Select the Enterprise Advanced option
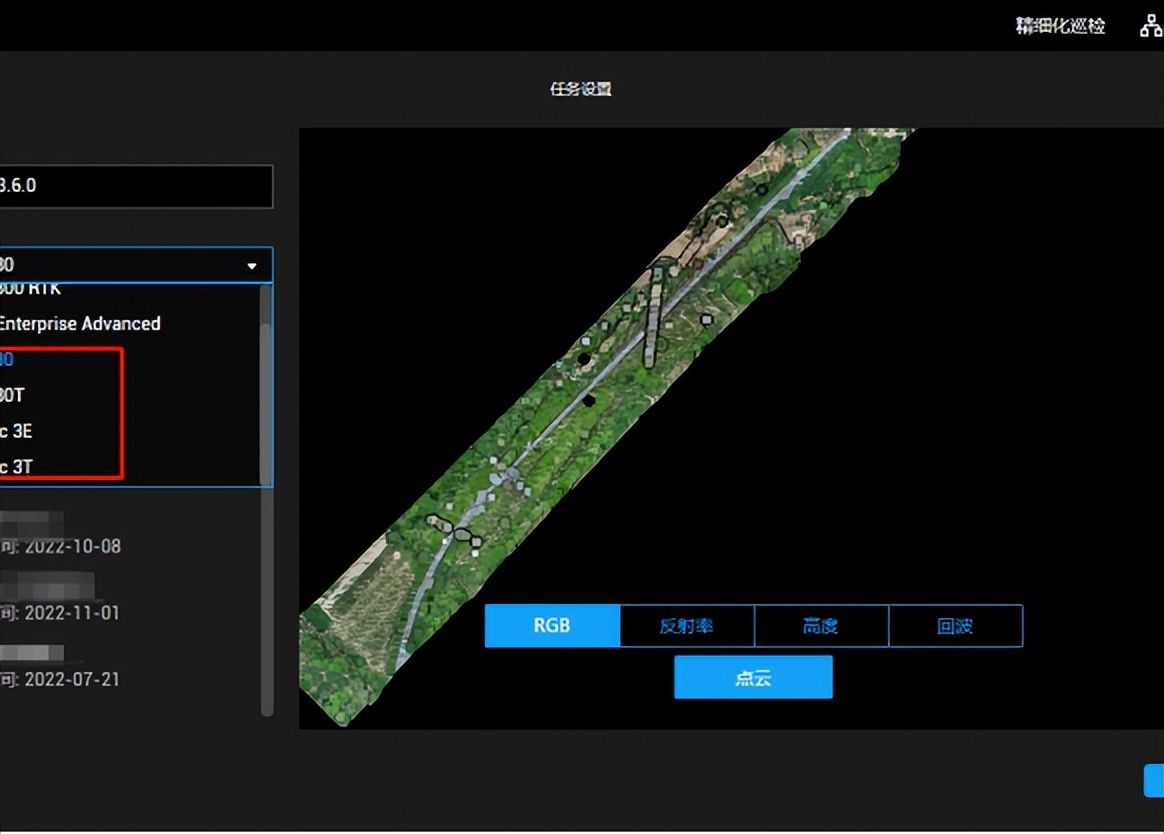This screenshot has width=1164, height=834. coord(80,324)
